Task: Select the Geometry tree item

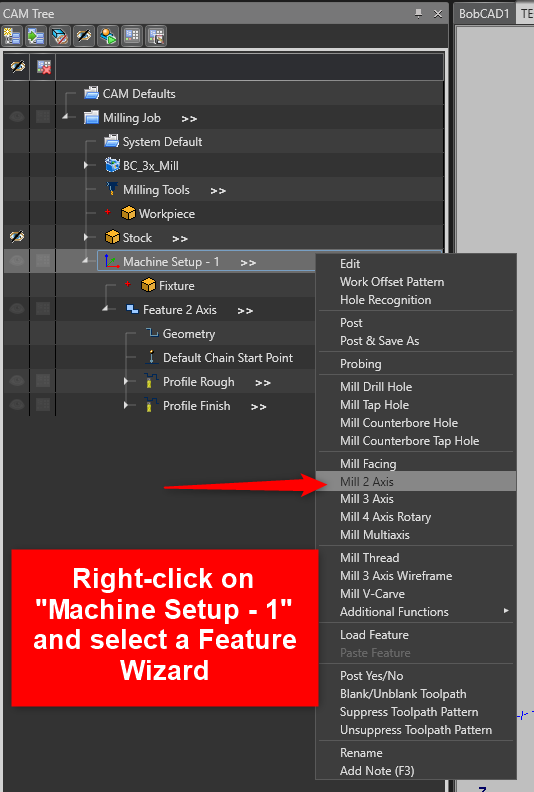Action: click(188, 334)
